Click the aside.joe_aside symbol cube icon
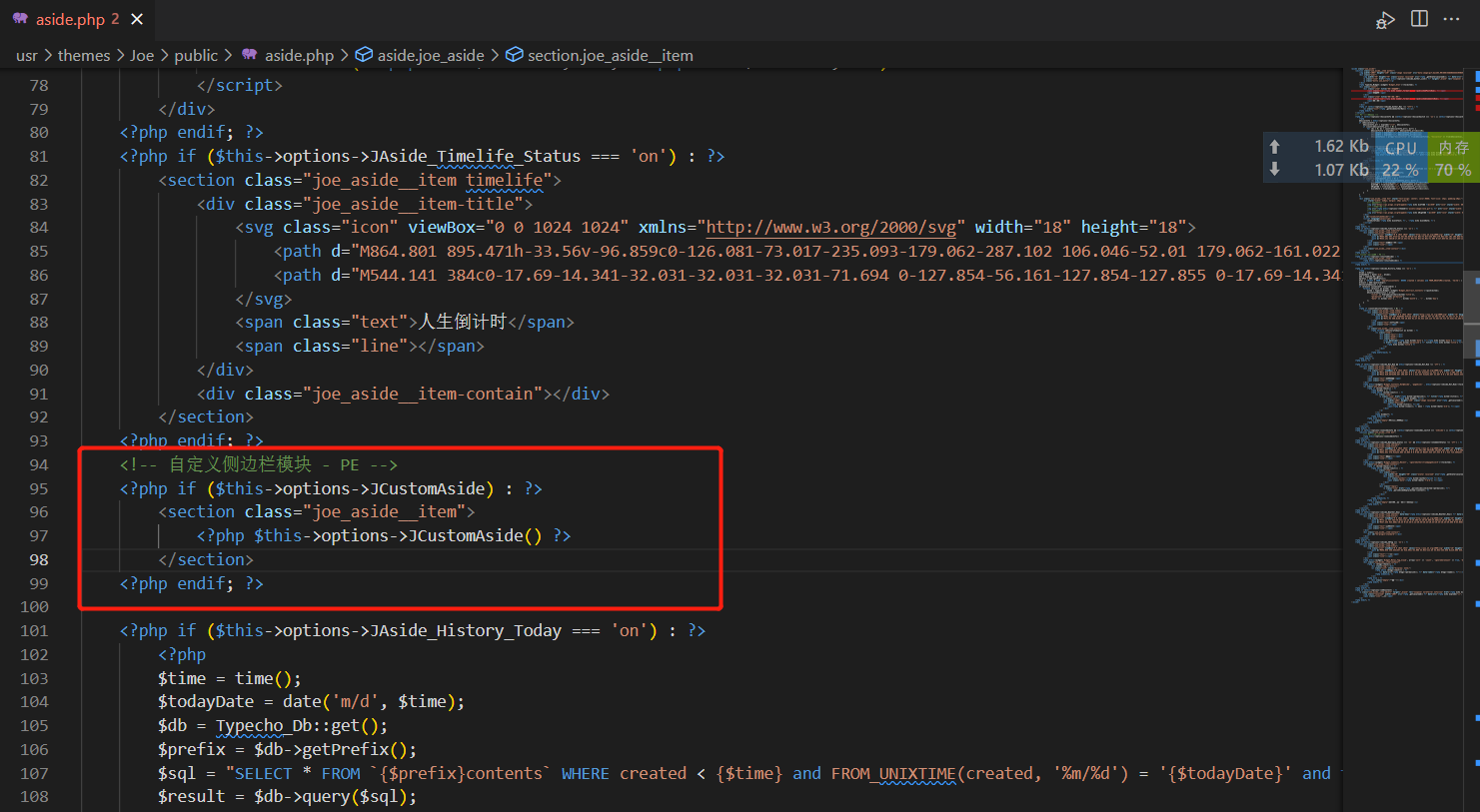Screen dimensions: 1480x812 click(x=364, y=55)
